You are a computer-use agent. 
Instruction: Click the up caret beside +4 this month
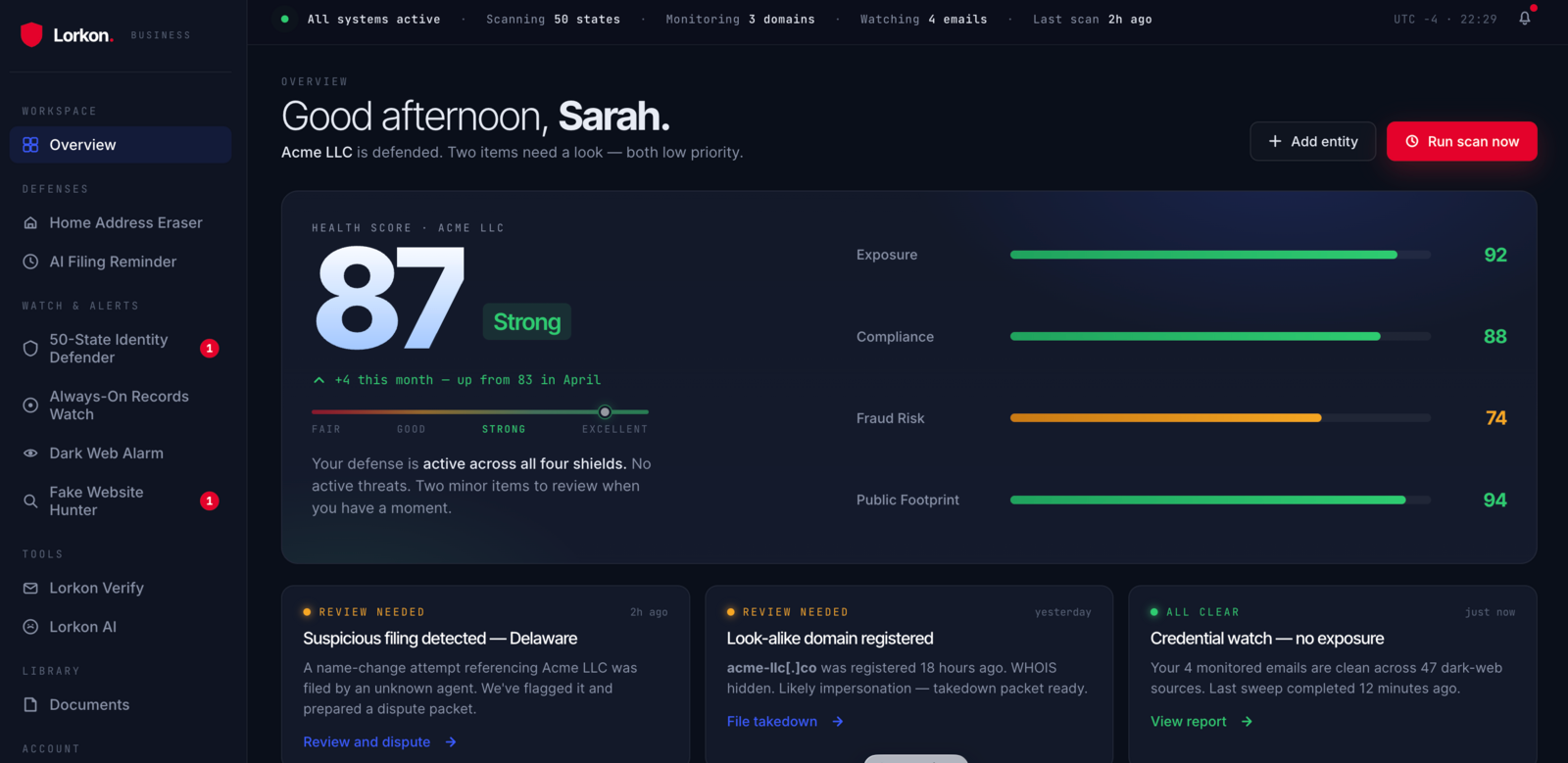click(x=318, y=380)
